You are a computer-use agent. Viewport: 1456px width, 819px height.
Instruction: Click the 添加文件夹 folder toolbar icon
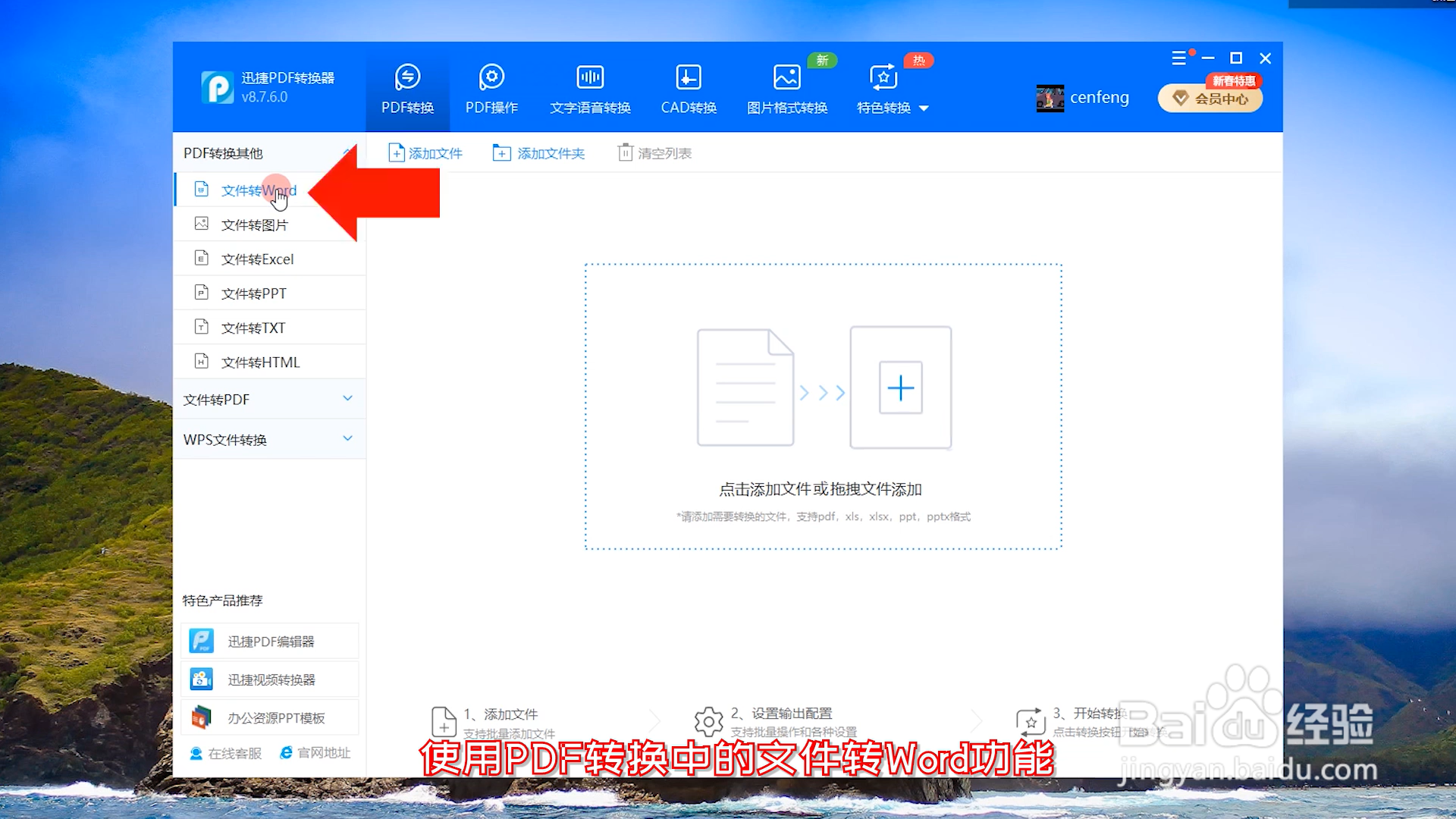501,152
